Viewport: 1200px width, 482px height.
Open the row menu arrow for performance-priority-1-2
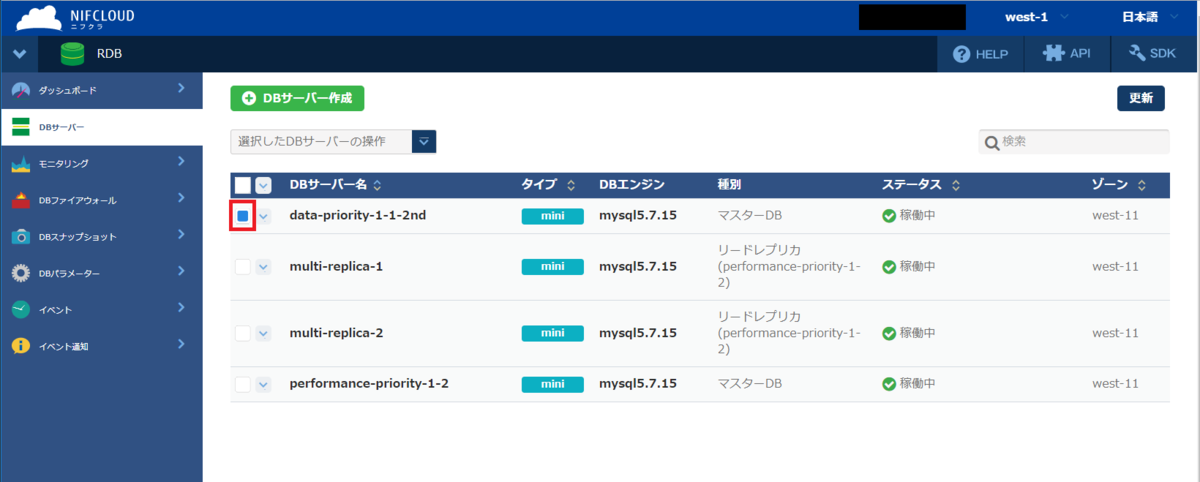point(264,384)
